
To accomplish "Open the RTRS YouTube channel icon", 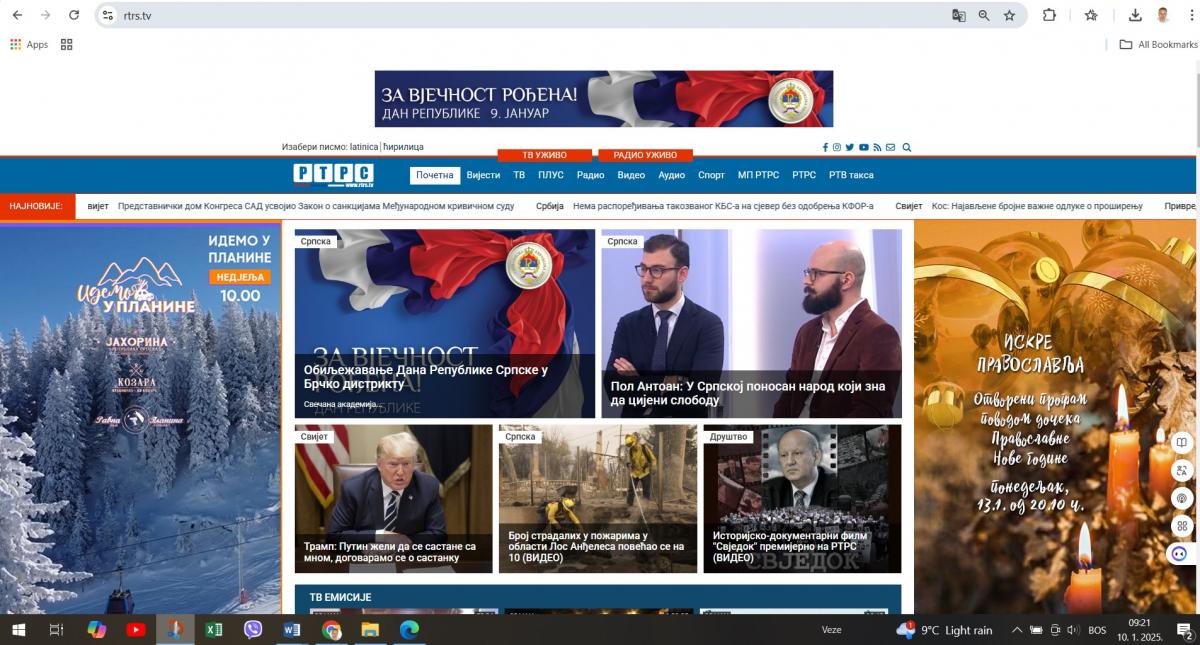I will (864, 147).
